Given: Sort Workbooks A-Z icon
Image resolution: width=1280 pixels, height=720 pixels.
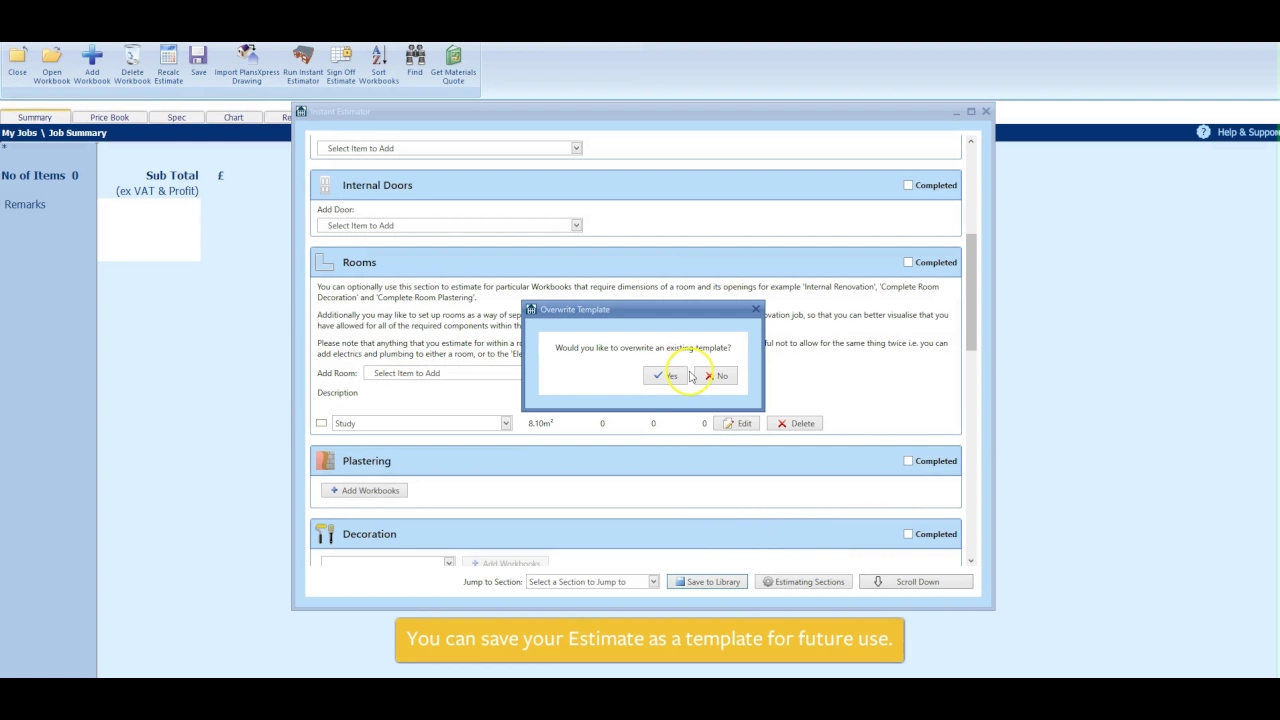Looking at the screenshot, I should 379,65.
